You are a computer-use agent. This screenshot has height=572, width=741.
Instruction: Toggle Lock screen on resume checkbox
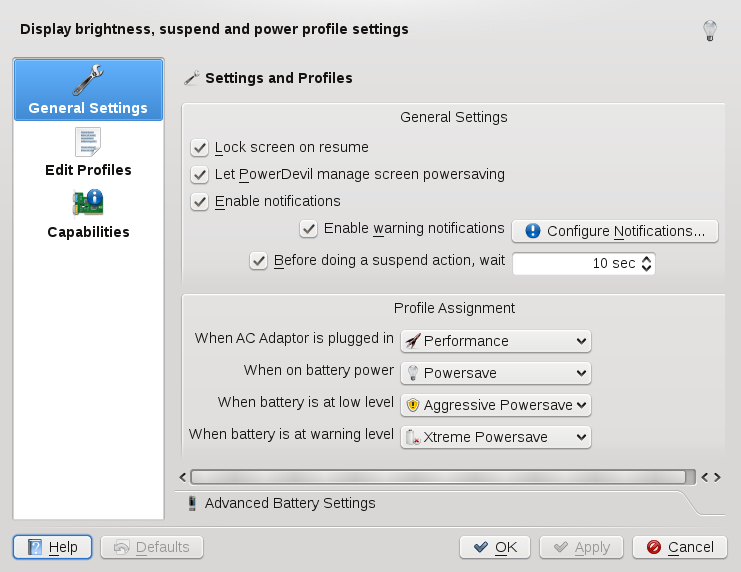tap(199, 147)
